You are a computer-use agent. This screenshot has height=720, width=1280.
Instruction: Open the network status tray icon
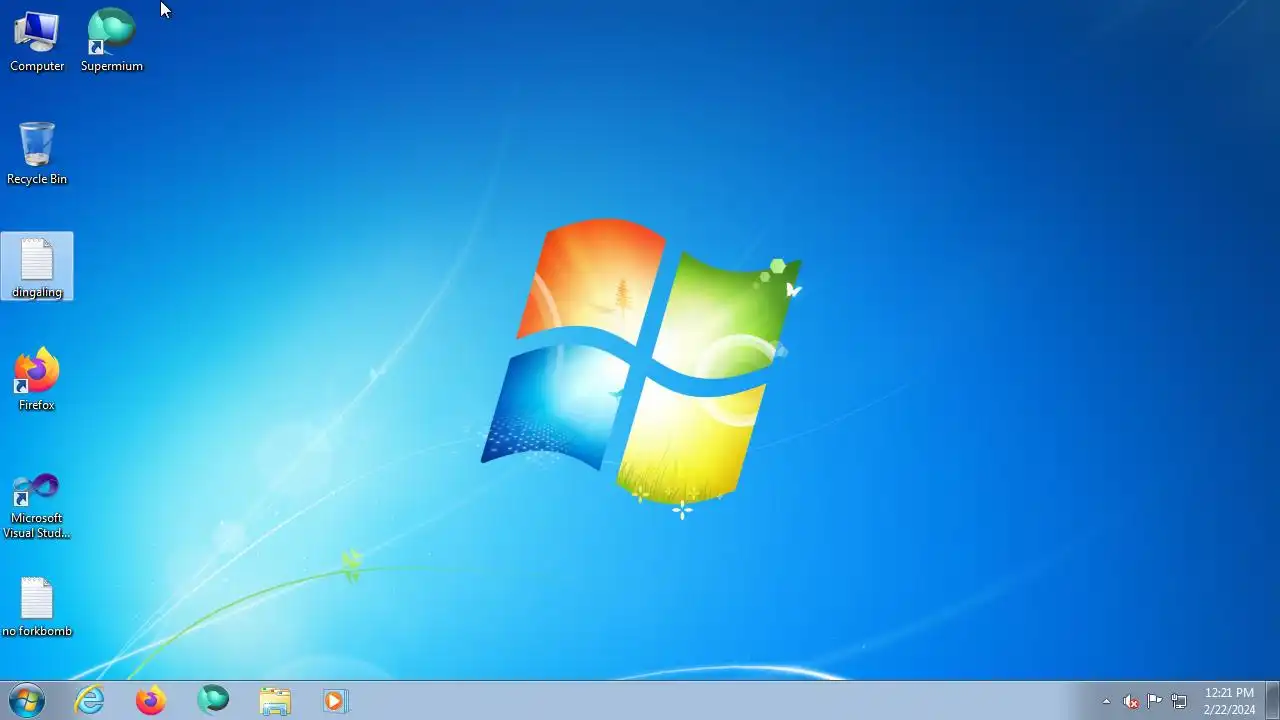(1179, 701)
